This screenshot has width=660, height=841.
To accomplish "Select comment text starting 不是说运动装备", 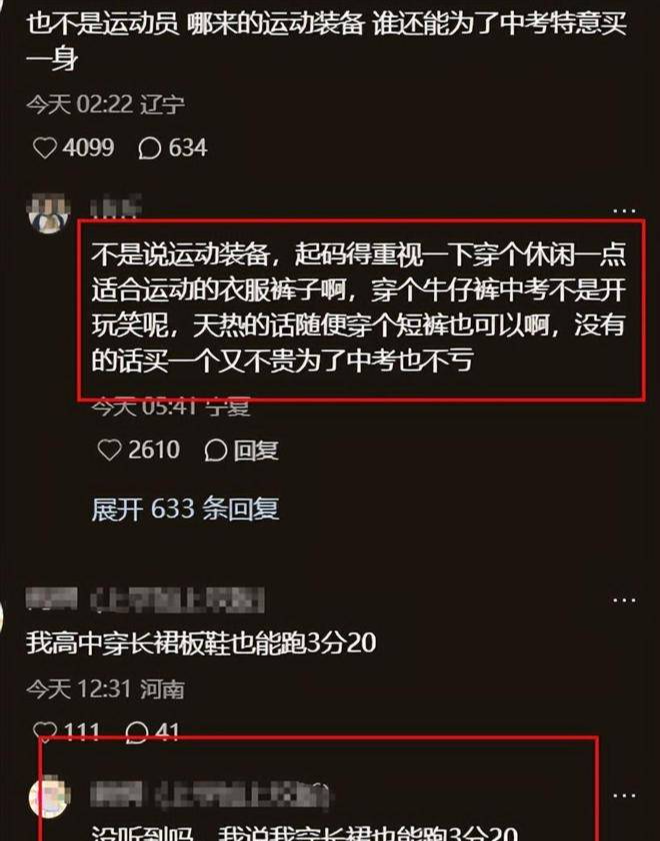I will click(358, 307).
